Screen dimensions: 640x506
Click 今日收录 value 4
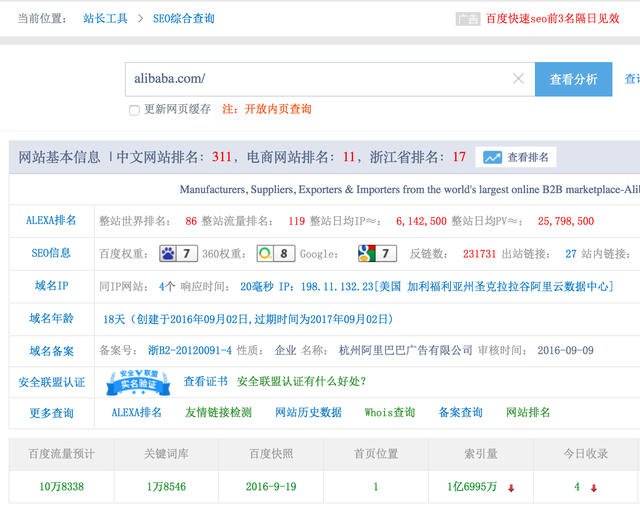[x=577, y=486]
